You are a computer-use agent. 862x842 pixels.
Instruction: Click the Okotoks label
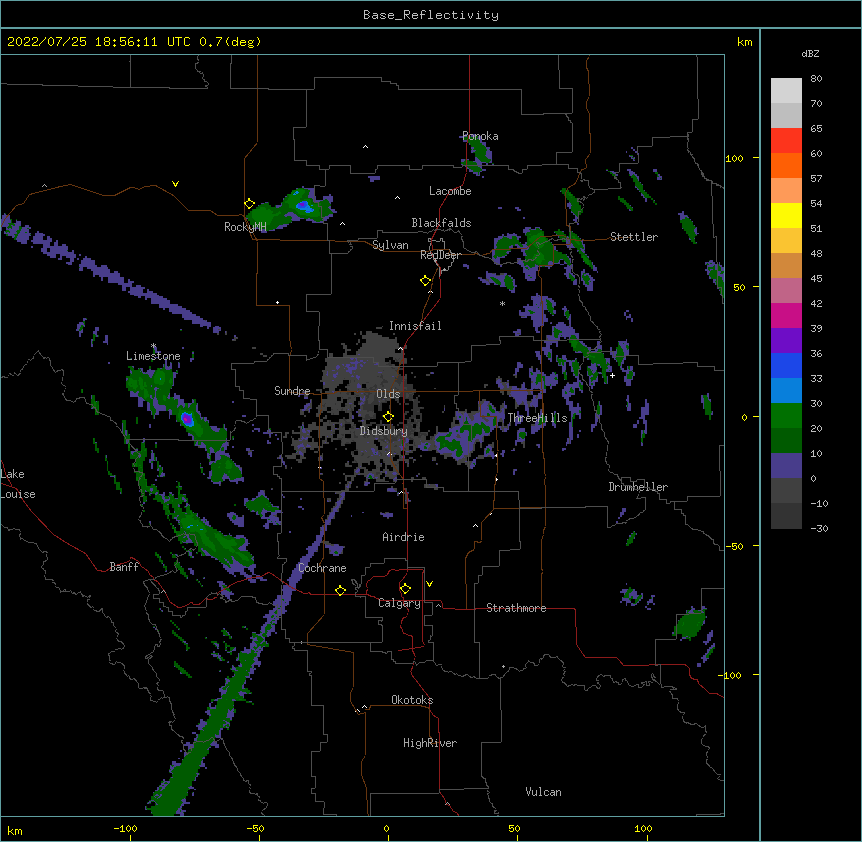[x=412, y=700]
